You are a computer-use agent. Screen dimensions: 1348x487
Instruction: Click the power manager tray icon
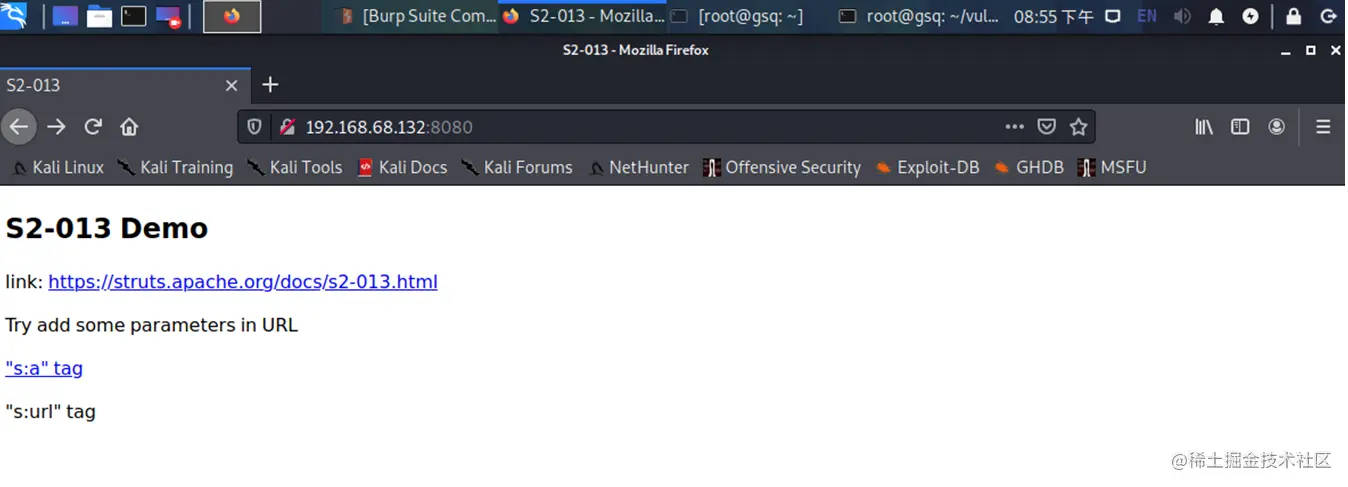[1251, 16]
